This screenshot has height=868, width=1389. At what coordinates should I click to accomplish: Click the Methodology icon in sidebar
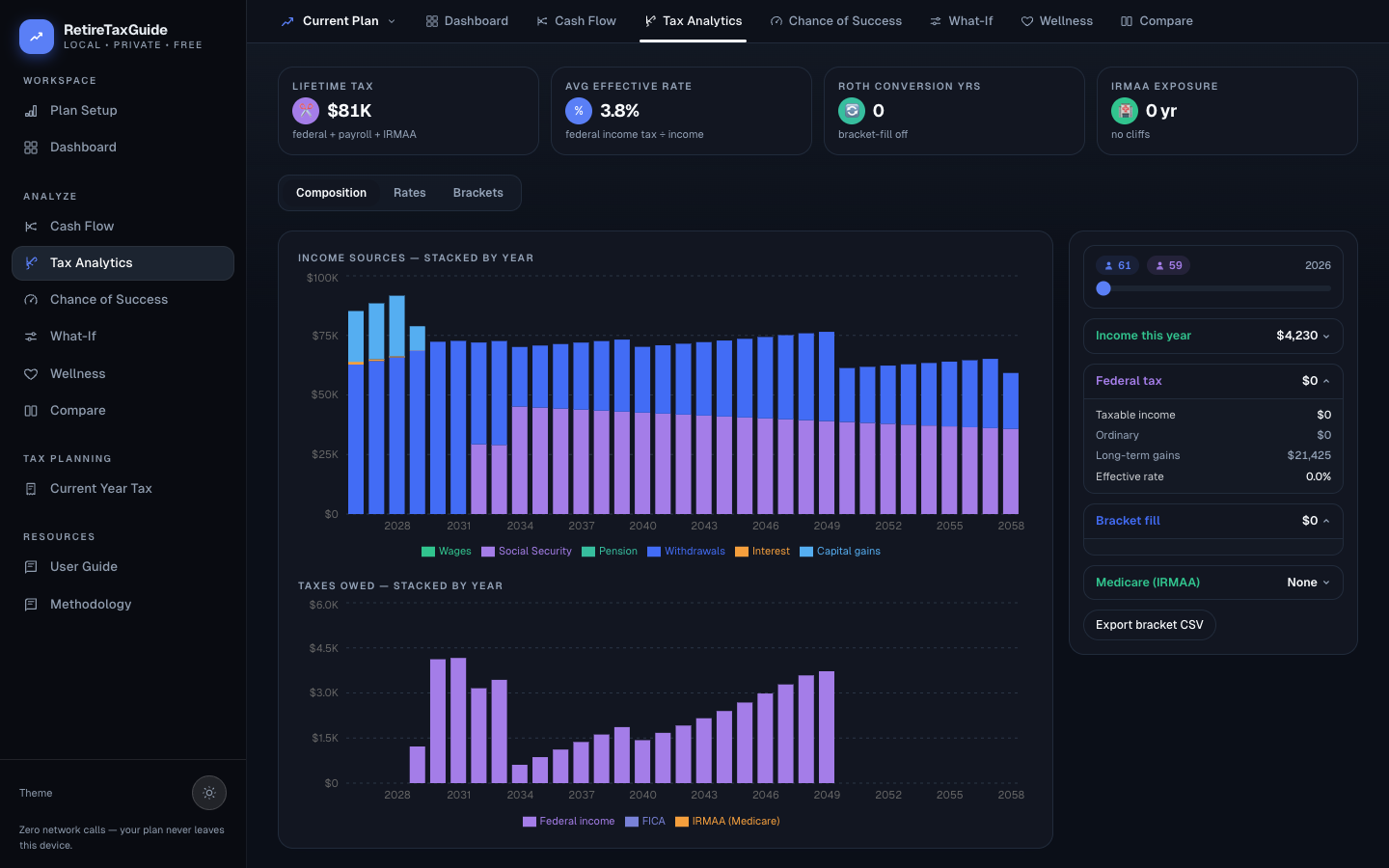(31, 605)
